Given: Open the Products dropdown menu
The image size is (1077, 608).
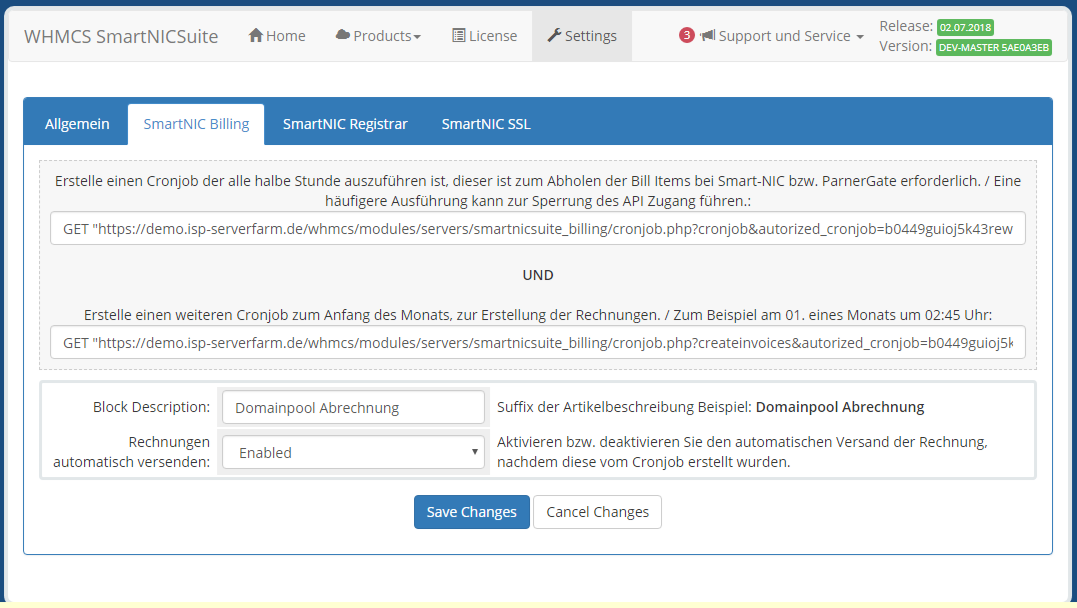Looking at the screenshot, I should tap(378, 36).
